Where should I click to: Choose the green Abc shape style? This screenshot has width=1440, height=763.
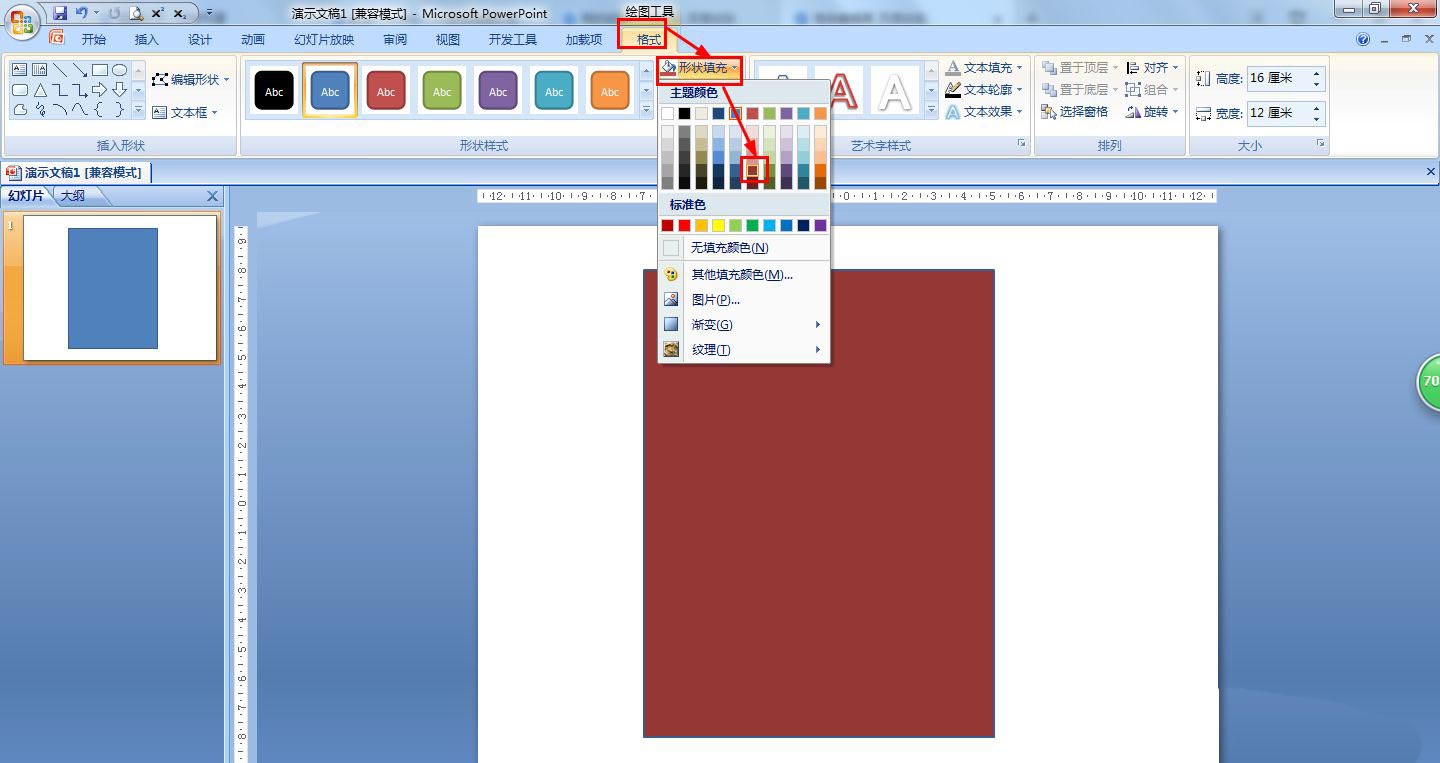tap(442, 91)
